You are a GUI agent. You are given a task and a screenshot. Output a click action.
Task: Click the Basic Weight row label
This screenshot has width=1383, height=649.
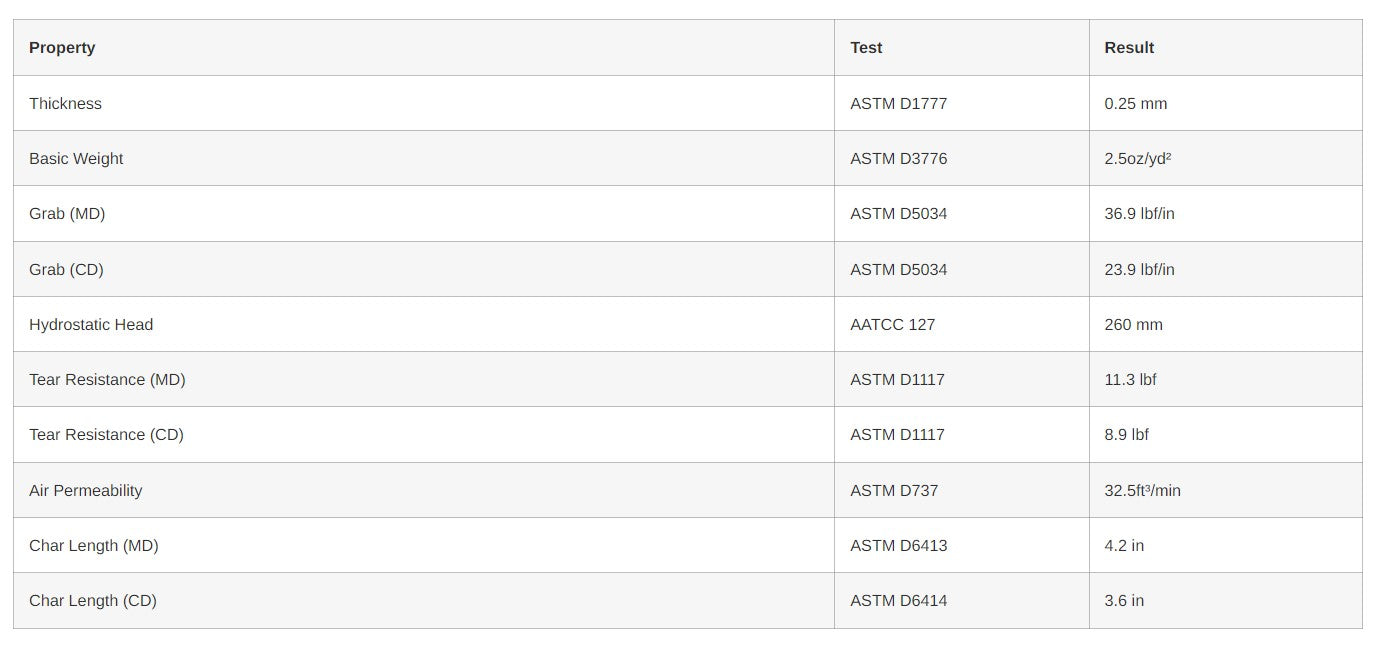(x=76, y=159)
